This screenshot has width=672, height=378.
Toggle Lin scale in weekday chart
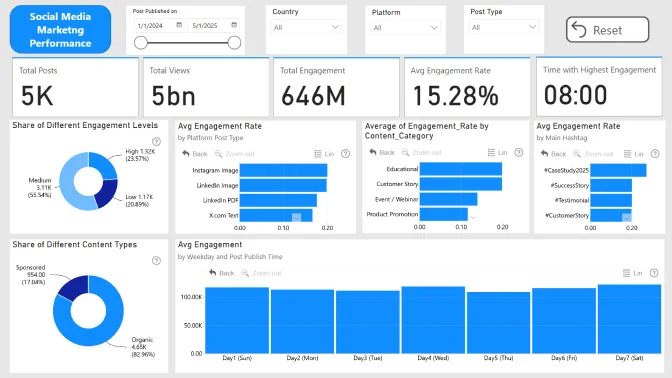pos(633,273)
